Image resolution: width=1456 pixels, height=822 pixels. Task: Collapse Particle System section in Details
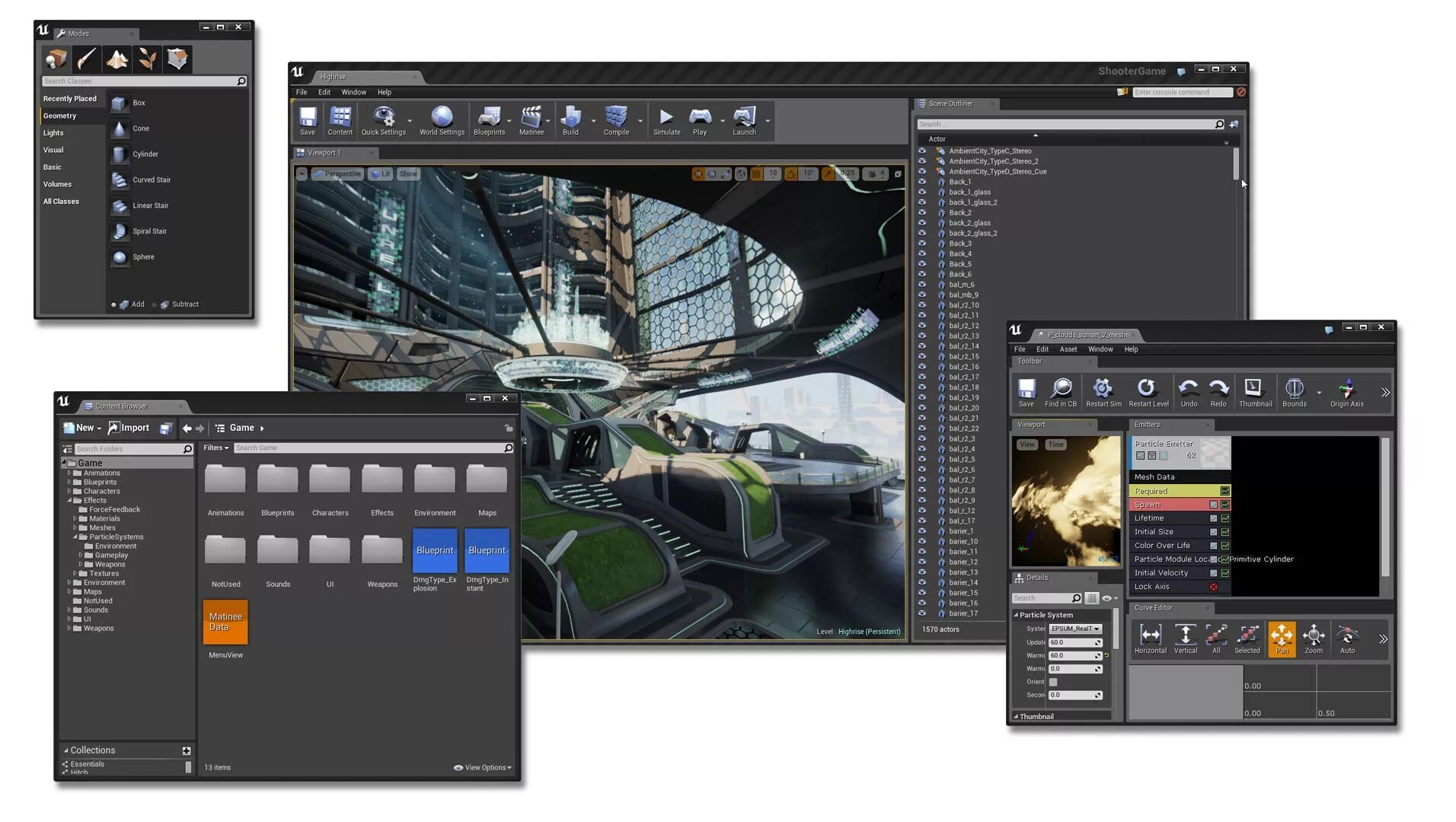pyautogui.click(x=1016, y=615)
